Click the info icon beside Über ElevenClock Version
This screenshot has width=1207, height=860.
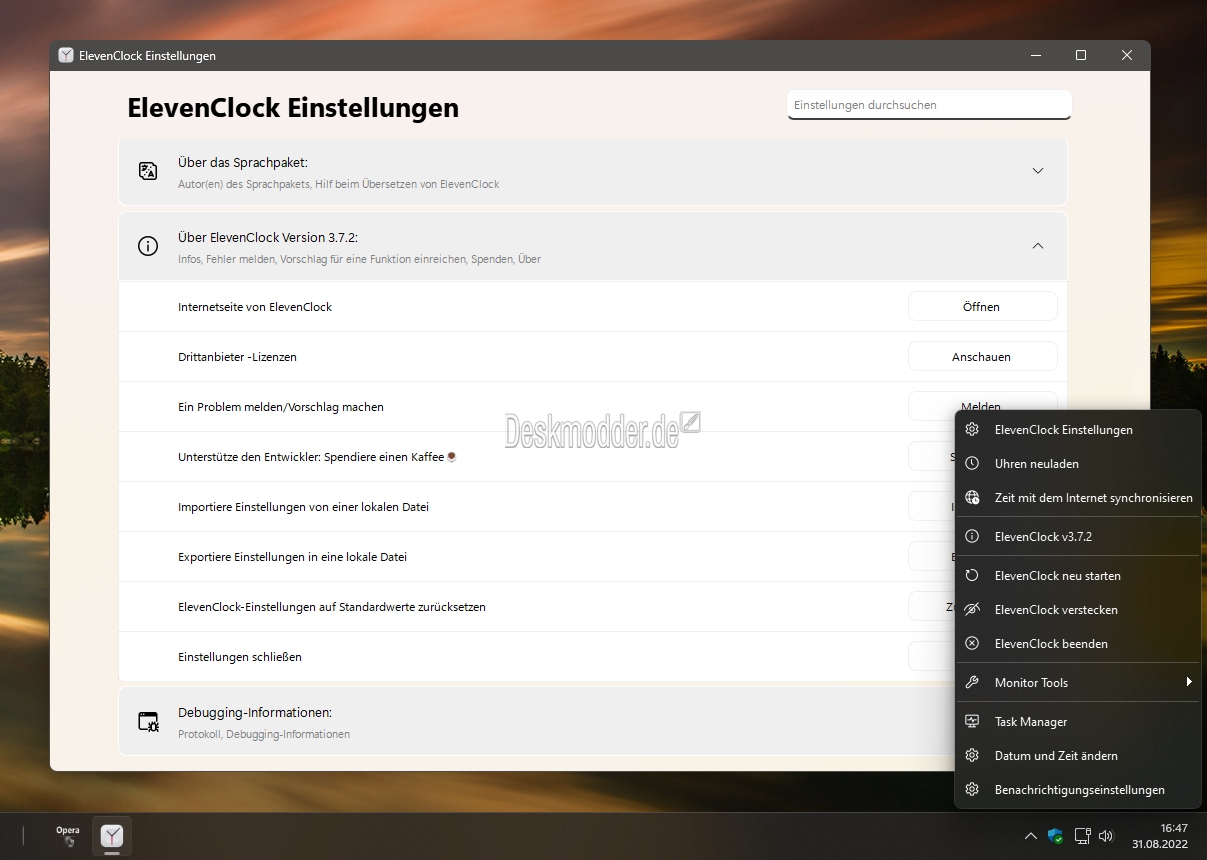[x=148, y=246]
